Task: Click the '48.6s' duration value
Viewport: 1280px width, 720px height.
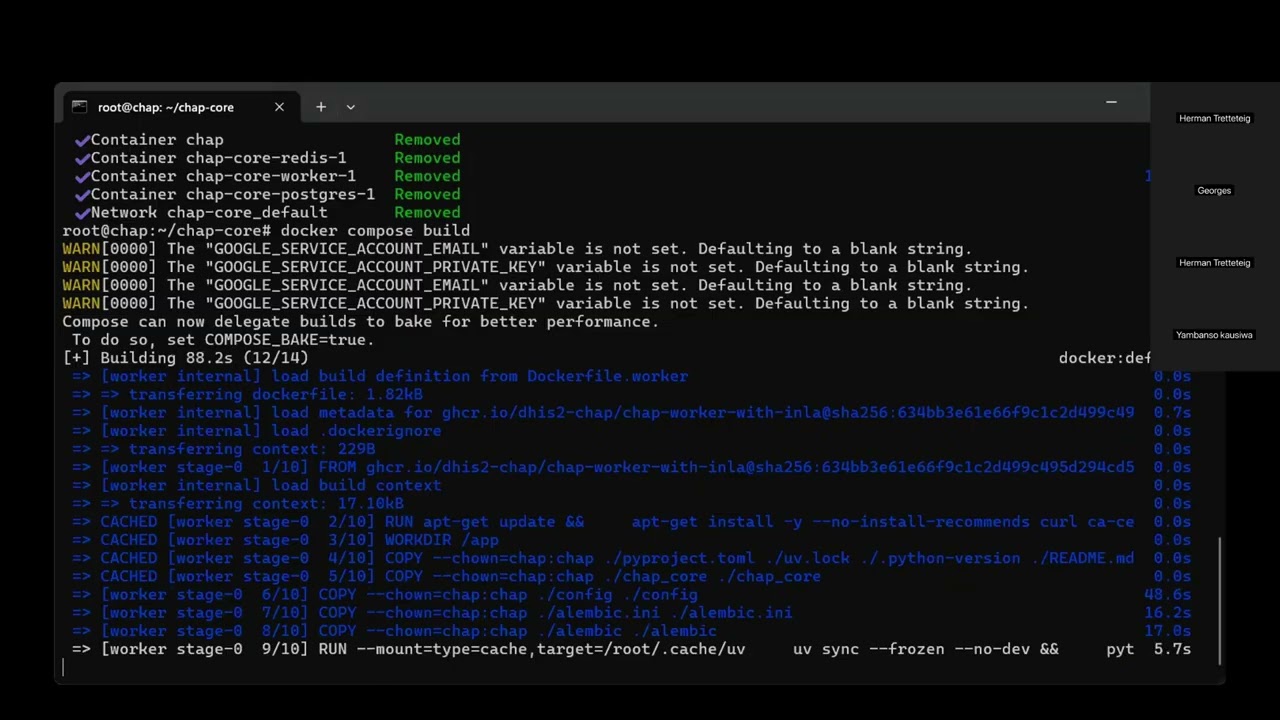Action: [x=1167, y=594]
